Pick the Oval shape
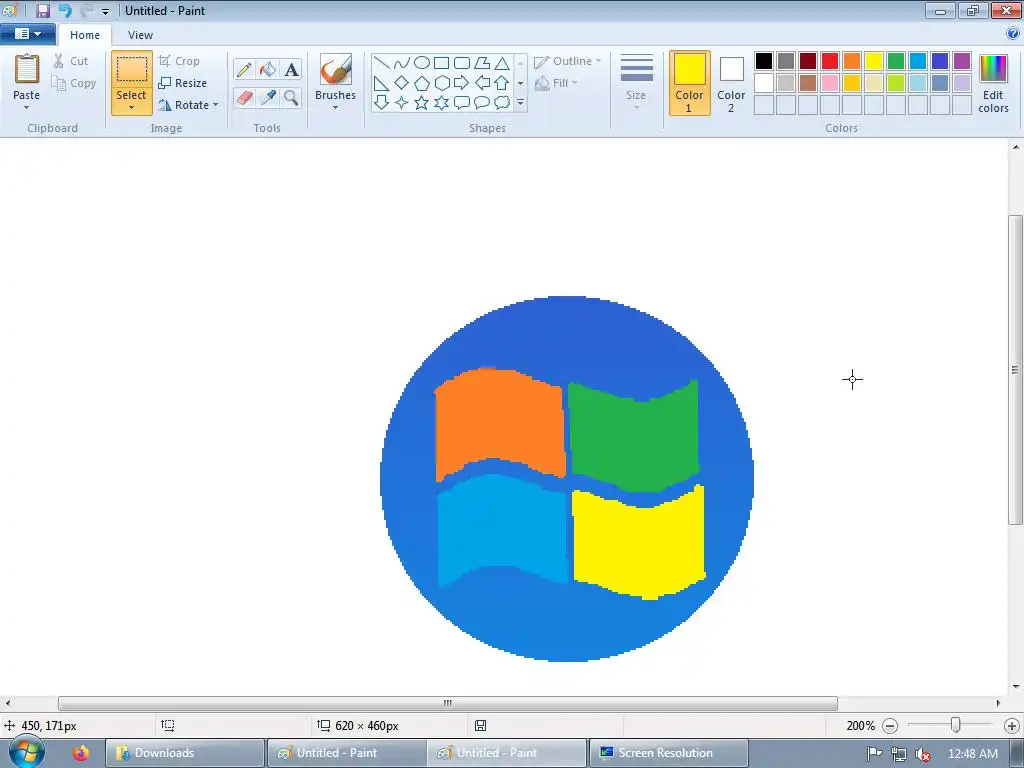Viewport: 1024px width, 768px height. [x=422, y=63]
